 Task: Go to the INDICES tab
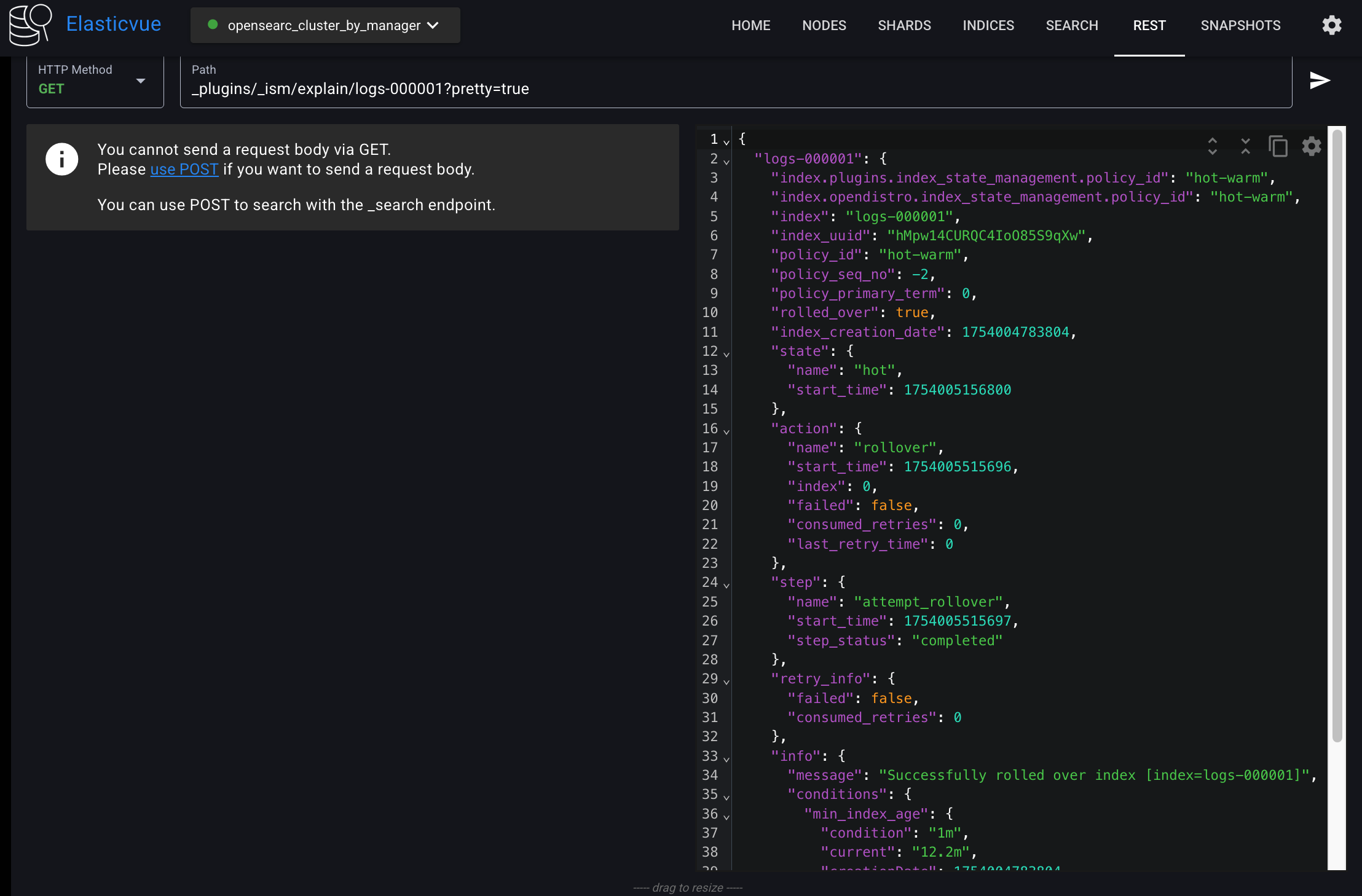pos(988,25)
